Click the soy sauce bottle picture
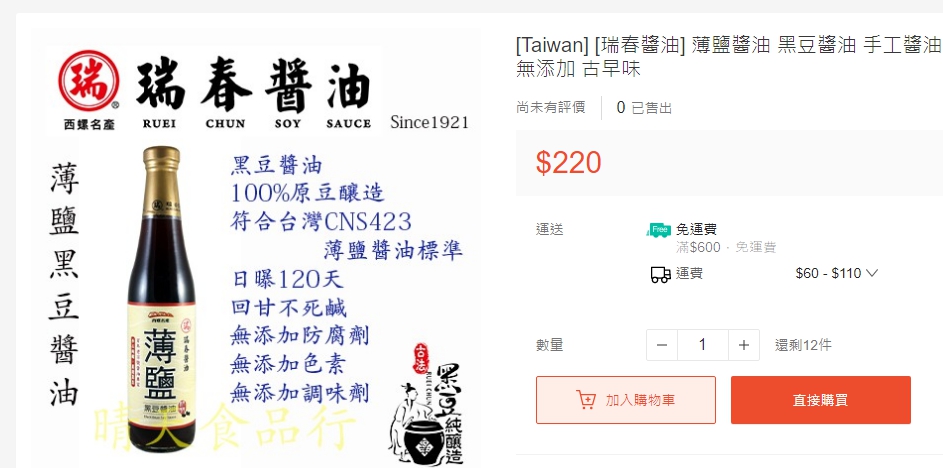This screenshot has height=468, width=943. pyautogui.click(x=161, y=299)
